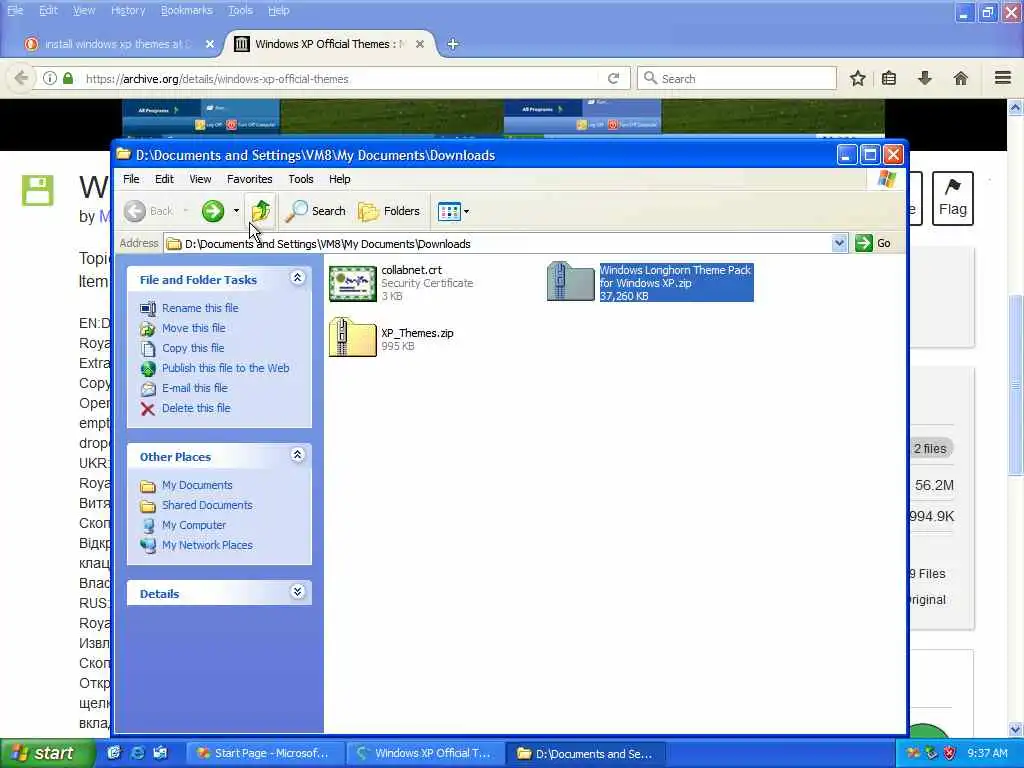Click the browser reload button
1024x768 pixels.
[x=613, y=78]
